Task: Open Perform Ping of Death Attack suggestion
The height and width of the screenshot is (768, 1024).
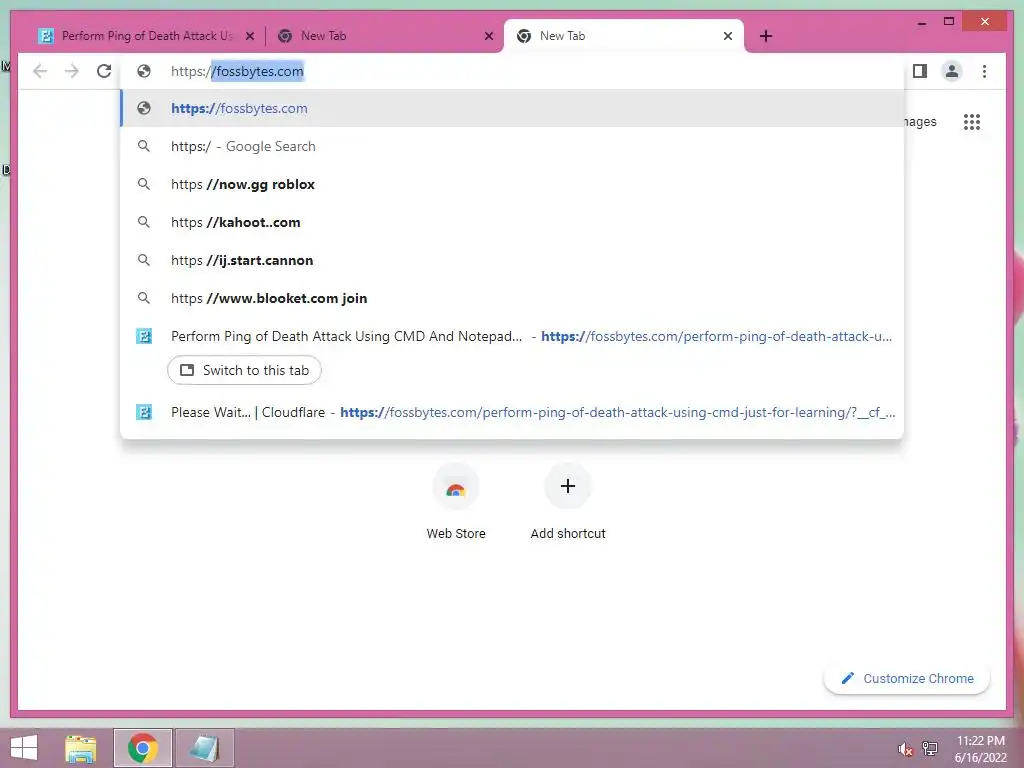Action: click(512, 336)
